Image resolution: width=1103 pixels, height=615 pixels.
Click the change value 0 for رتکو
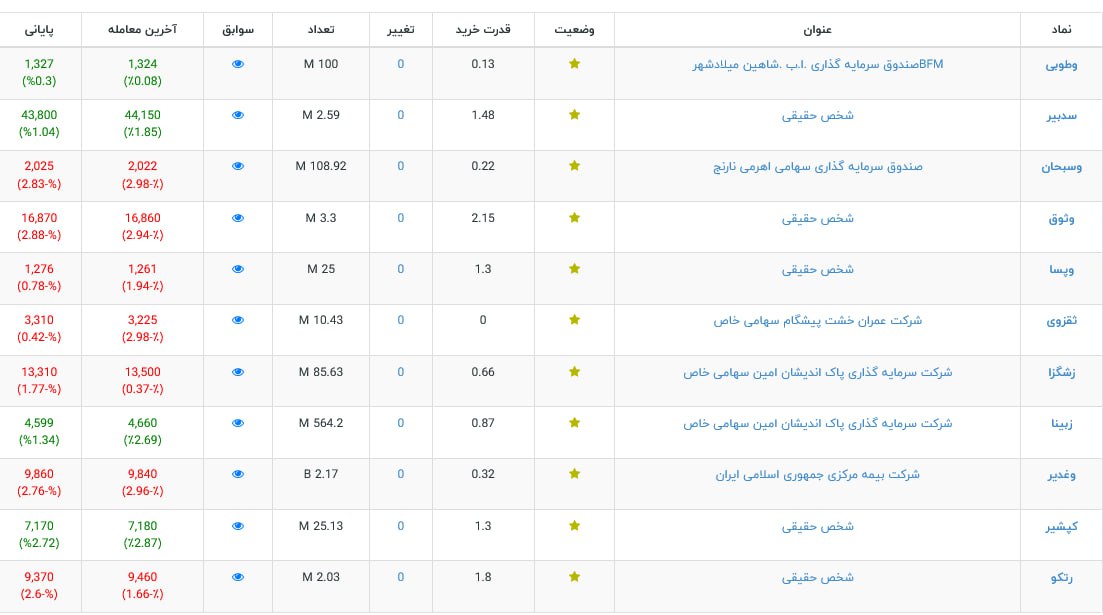[x=401, y=577]
